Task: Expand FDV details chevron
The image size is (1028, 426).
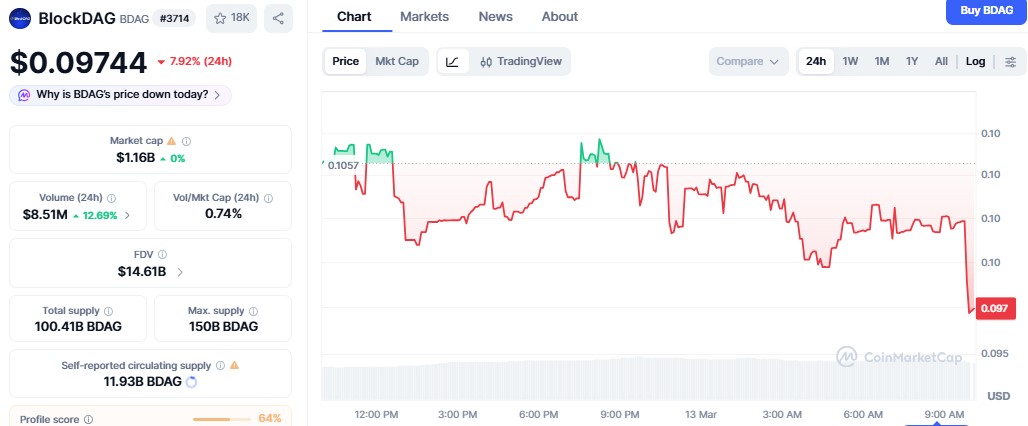Action: pos(180,272)
